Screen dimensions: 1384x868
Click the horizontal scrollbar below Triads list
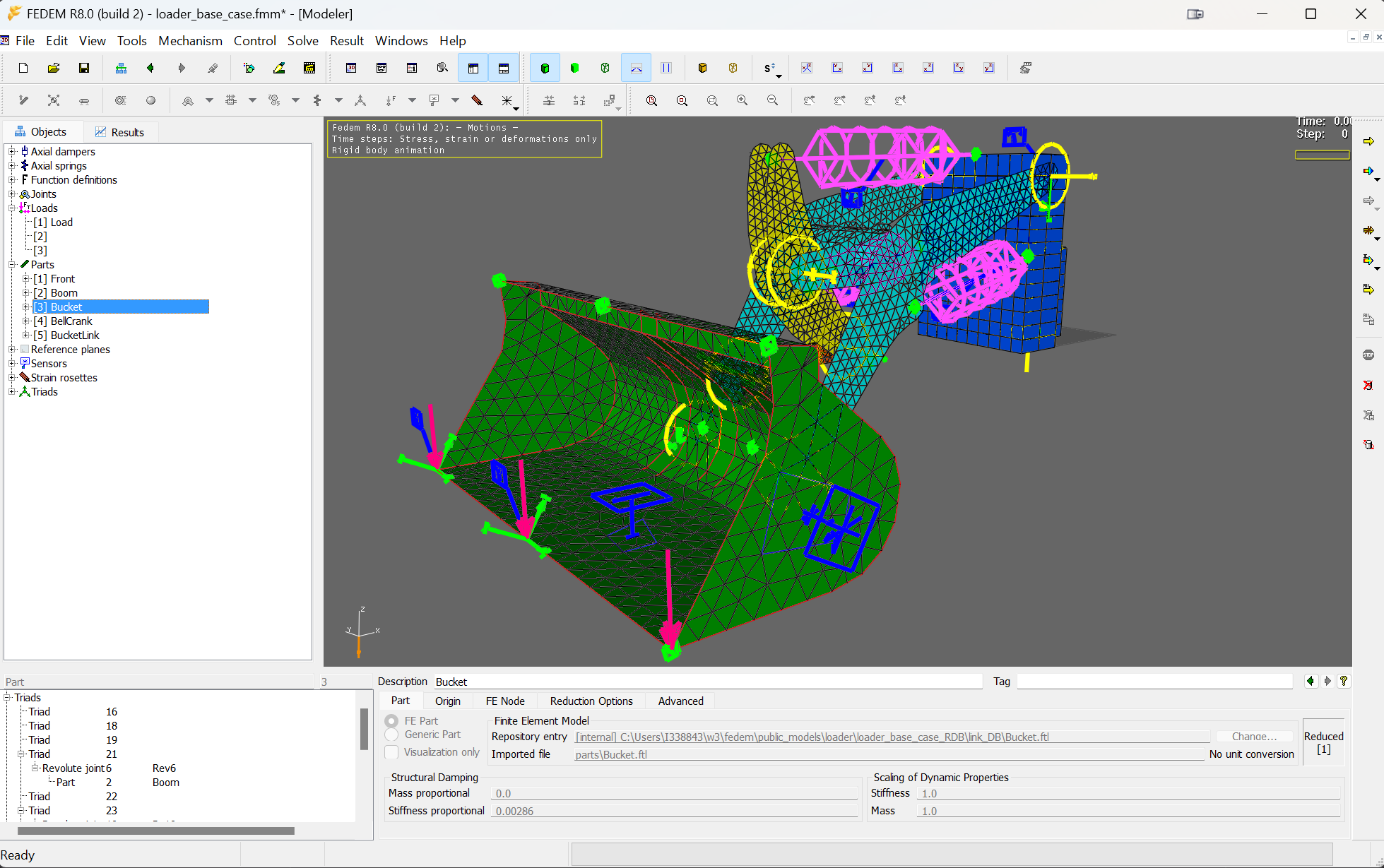156,831
